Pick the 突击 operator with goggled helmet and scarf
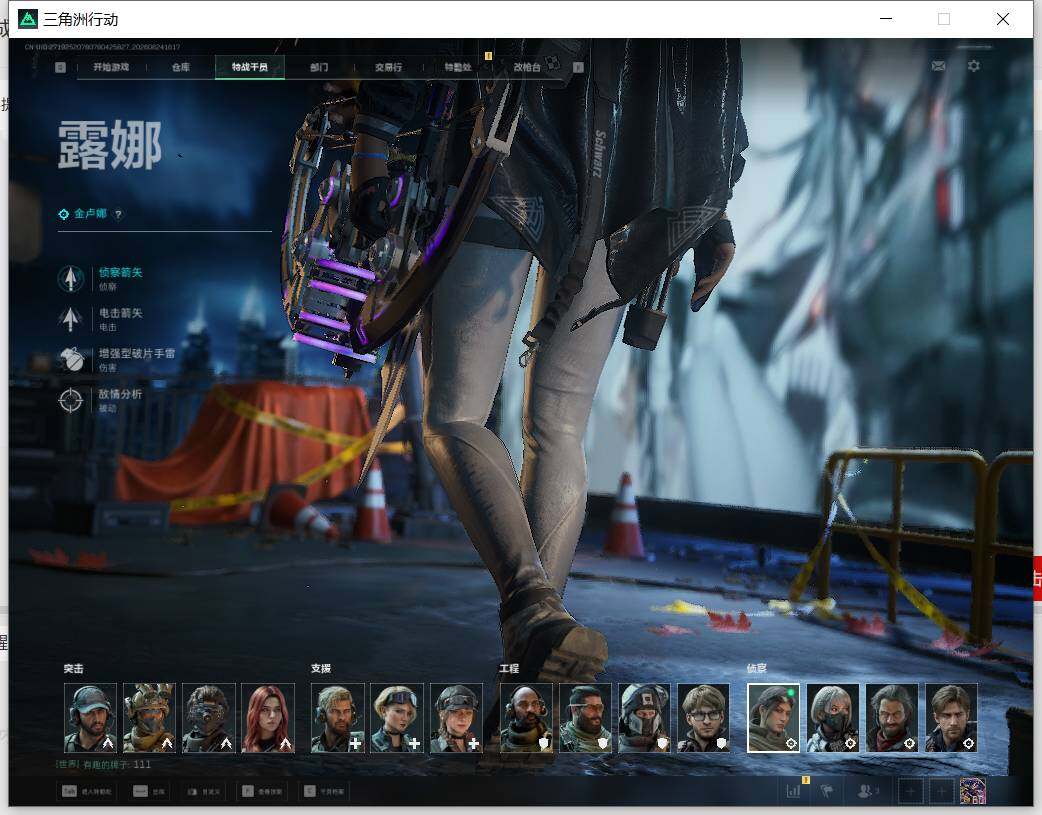Screen dimensions: 1042x815 tap(150, 718)
